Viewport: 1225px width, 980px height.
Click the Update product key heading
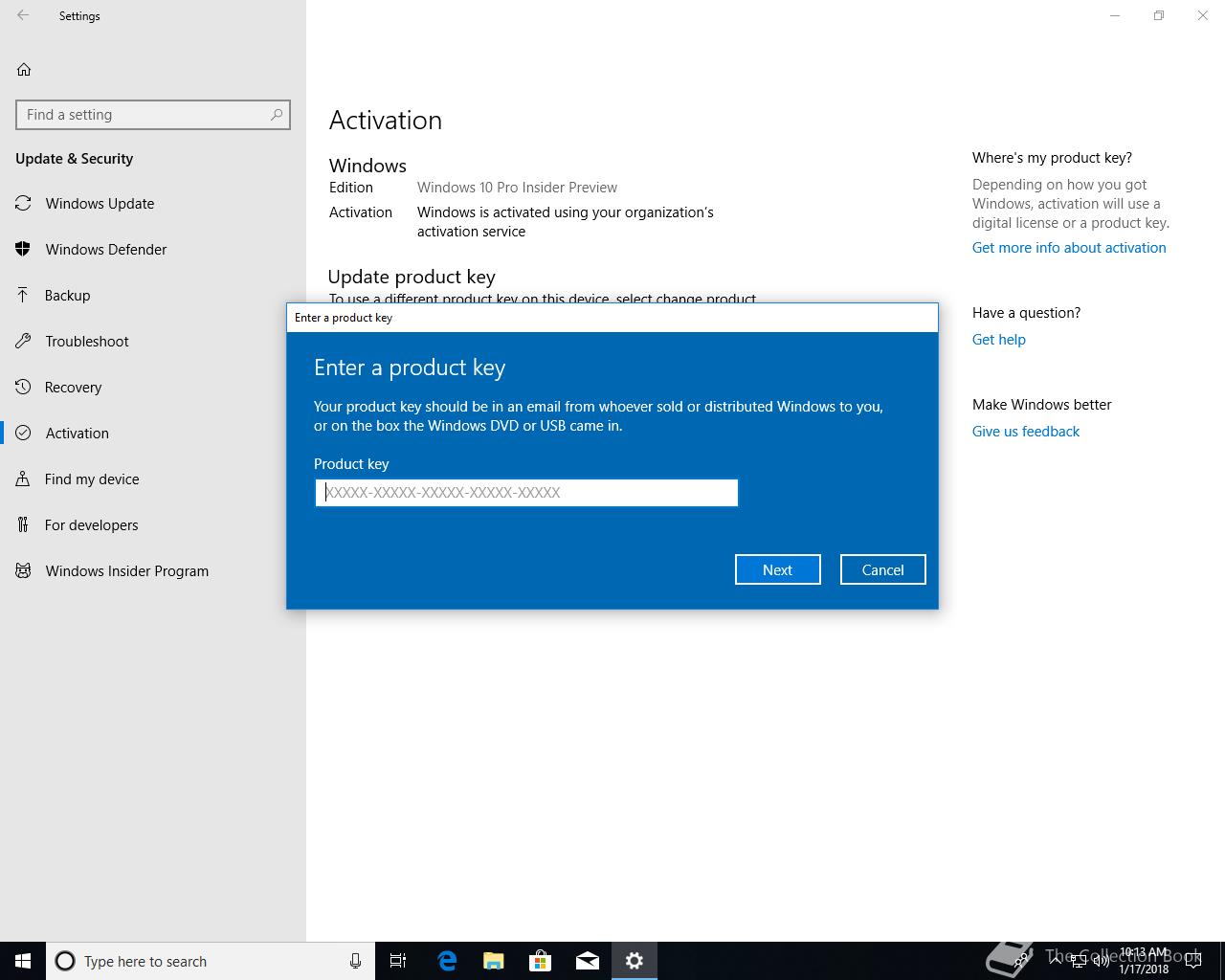tap(412, 277)
